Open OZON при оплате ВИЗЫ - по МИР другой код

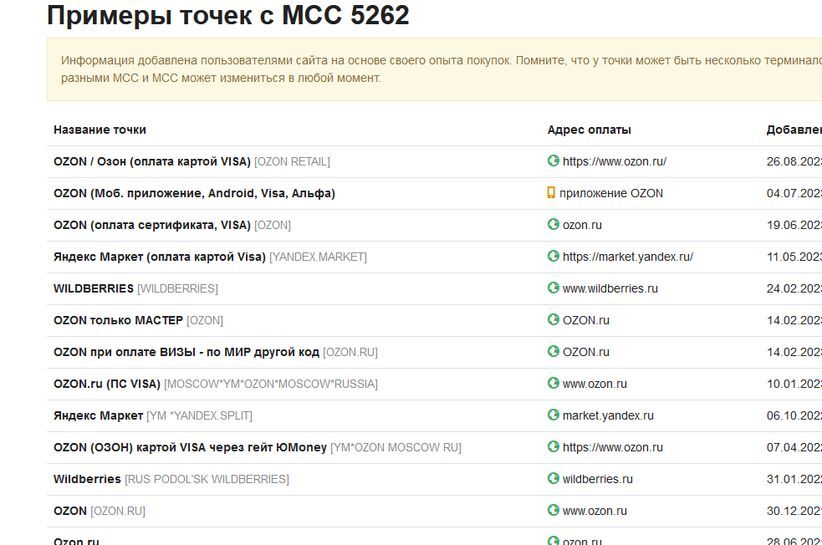[186, 352]
